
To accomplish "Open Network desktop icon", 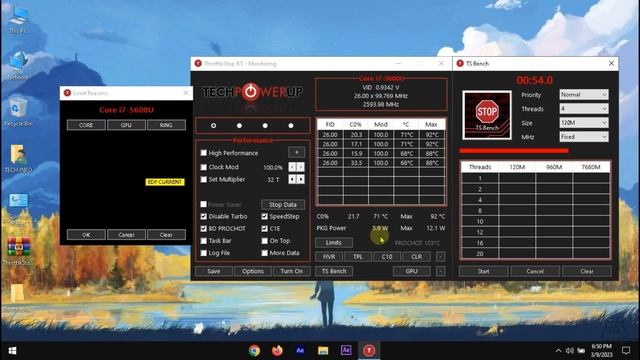I will click(x=18, y=65).
